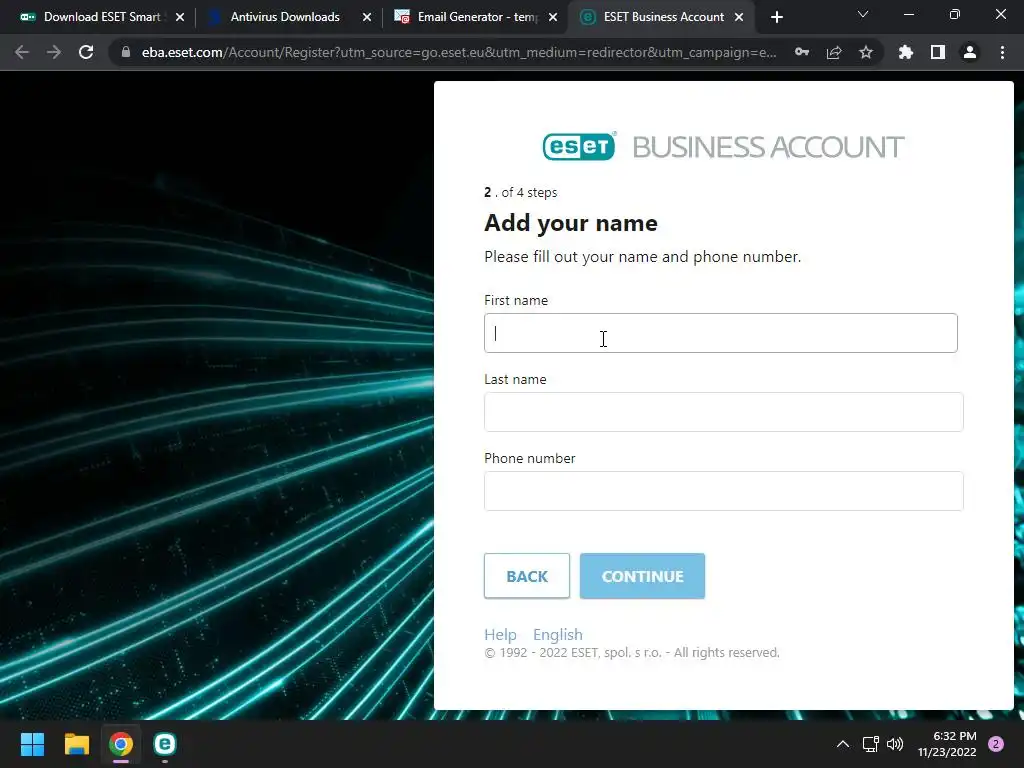Open the Help link

pyautogui.click(x=500, y=635)
